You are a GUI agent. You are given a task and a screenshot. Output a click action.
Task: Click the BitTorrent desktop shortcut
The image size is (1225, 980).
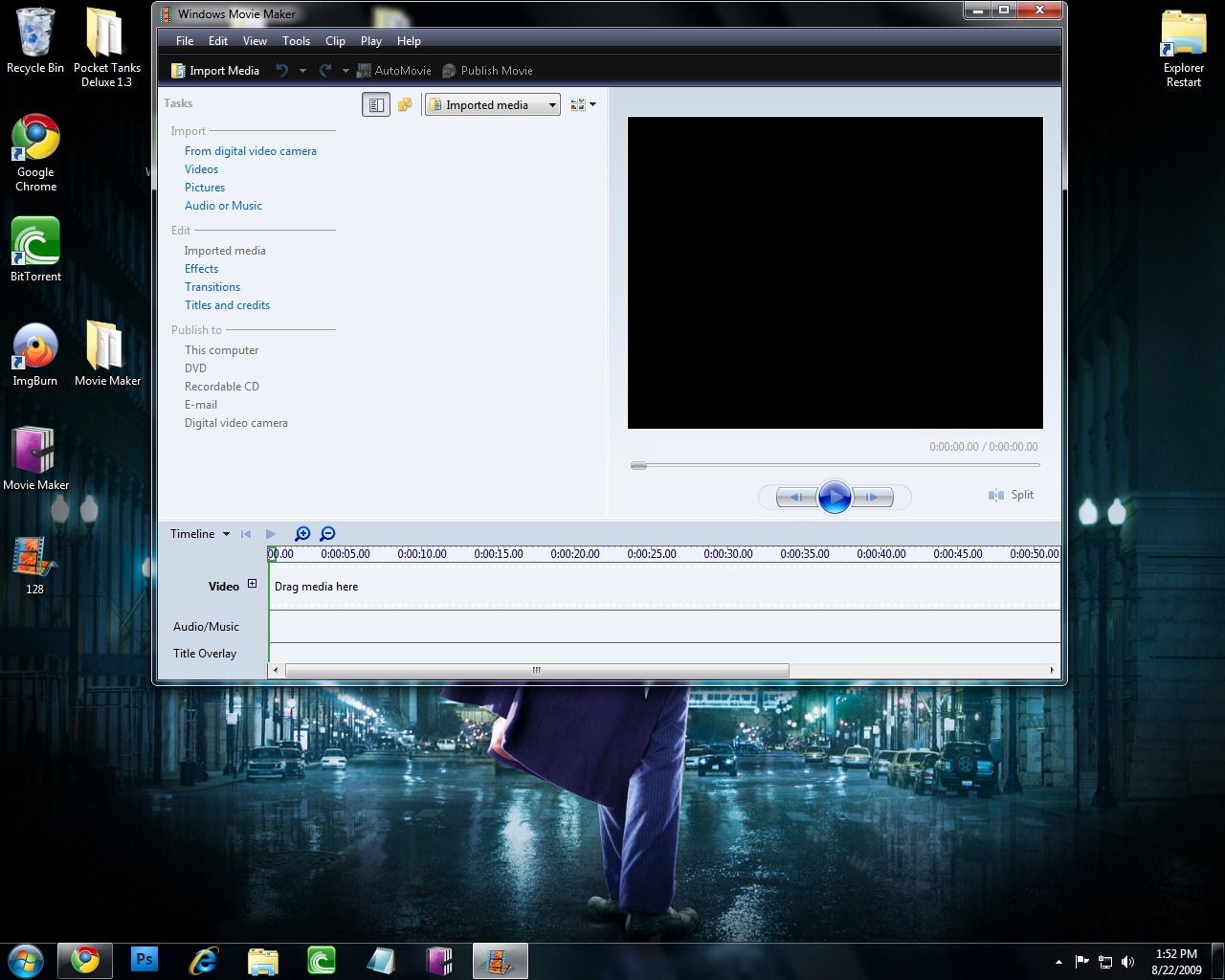pos(35,249)
